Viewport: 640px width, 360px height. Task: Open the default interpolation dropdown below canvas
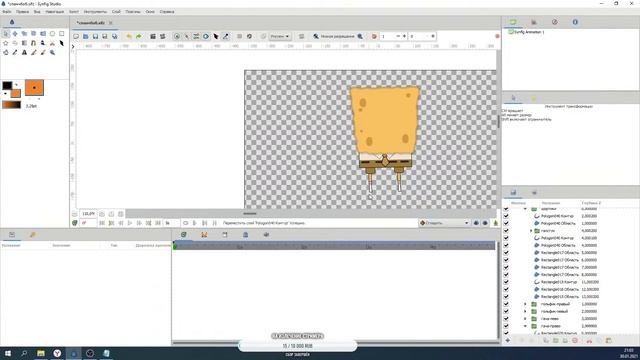tap(444, 223)
